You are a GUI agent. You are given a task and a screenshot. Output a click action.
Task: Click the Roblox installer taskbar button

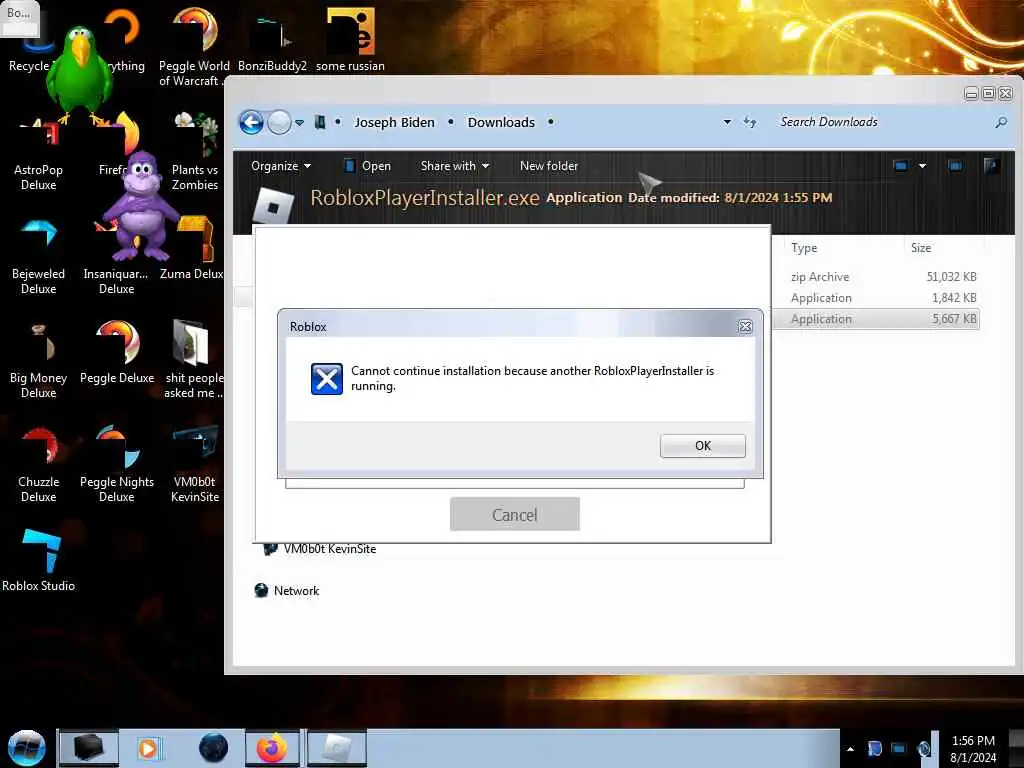coord(336,748)
